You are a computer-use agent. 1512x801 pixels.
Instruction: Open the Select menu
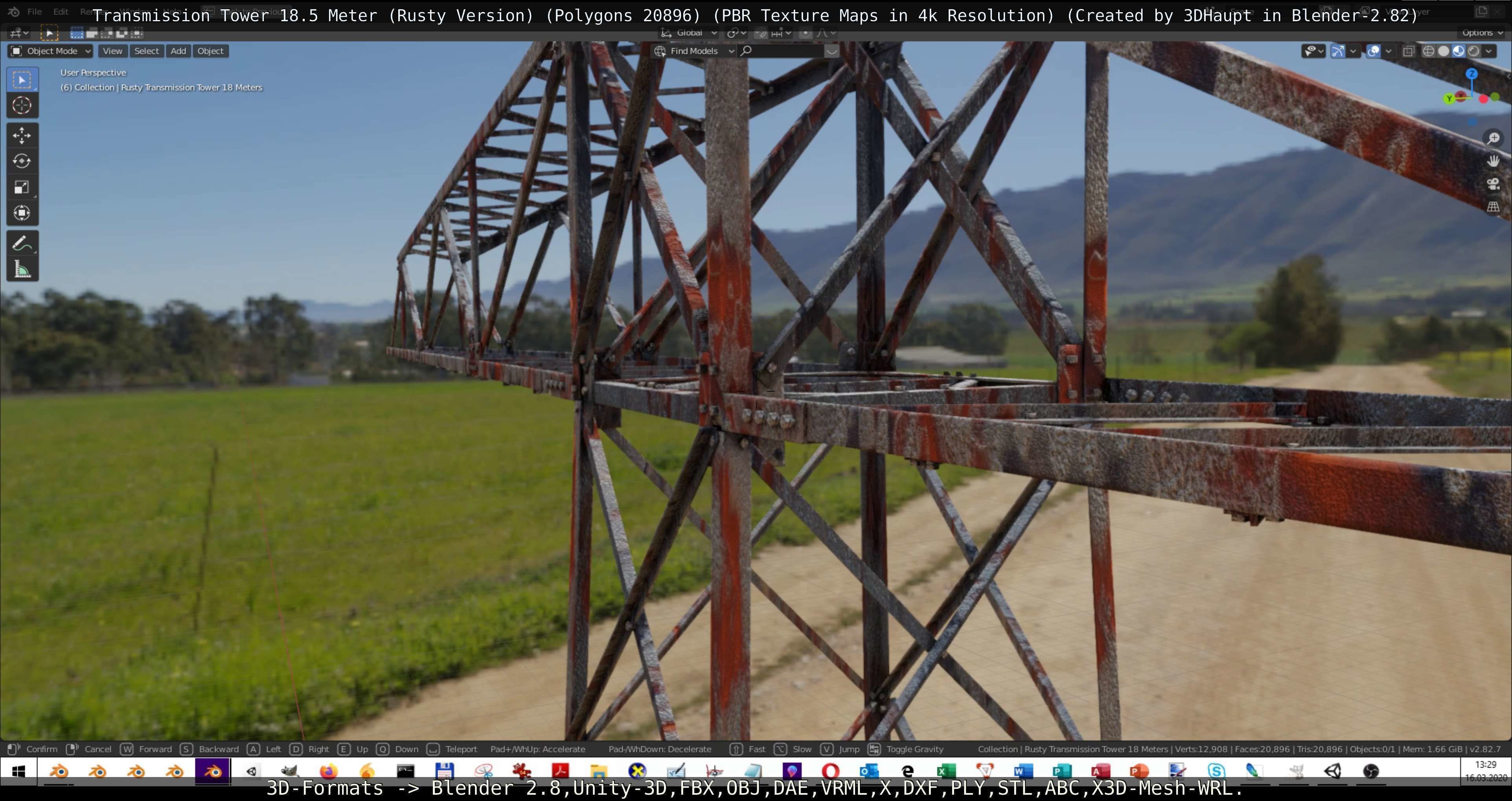(147, 51)
